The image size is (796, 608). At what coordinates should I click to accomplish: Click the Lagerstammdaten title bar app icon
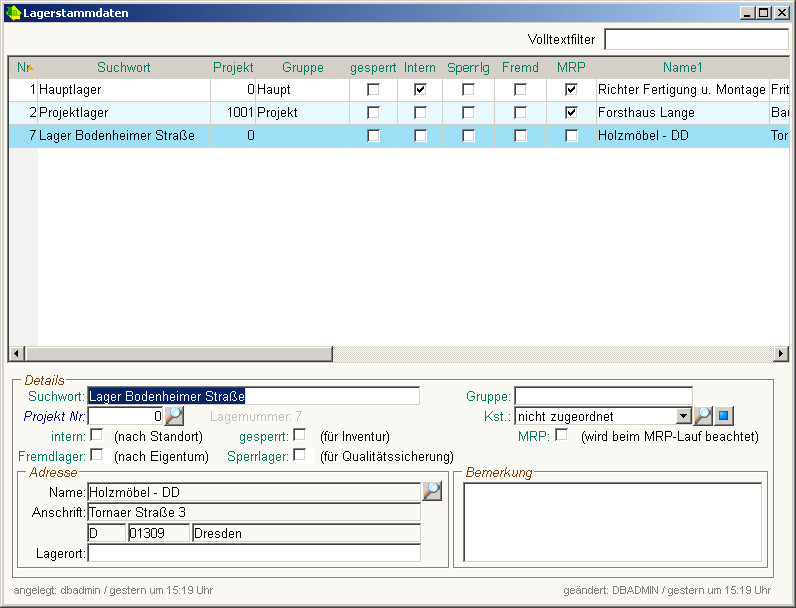point(13,13)
